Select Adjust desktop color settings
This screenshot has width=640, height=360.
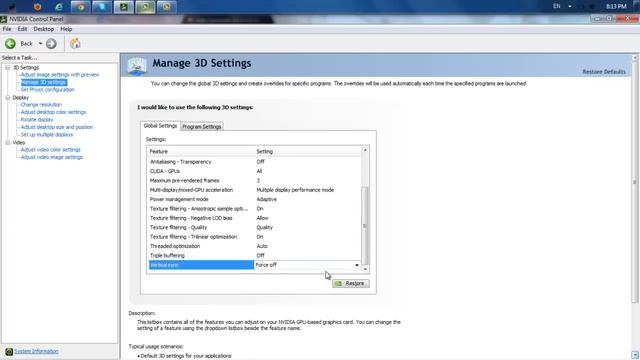pos(53,112)
